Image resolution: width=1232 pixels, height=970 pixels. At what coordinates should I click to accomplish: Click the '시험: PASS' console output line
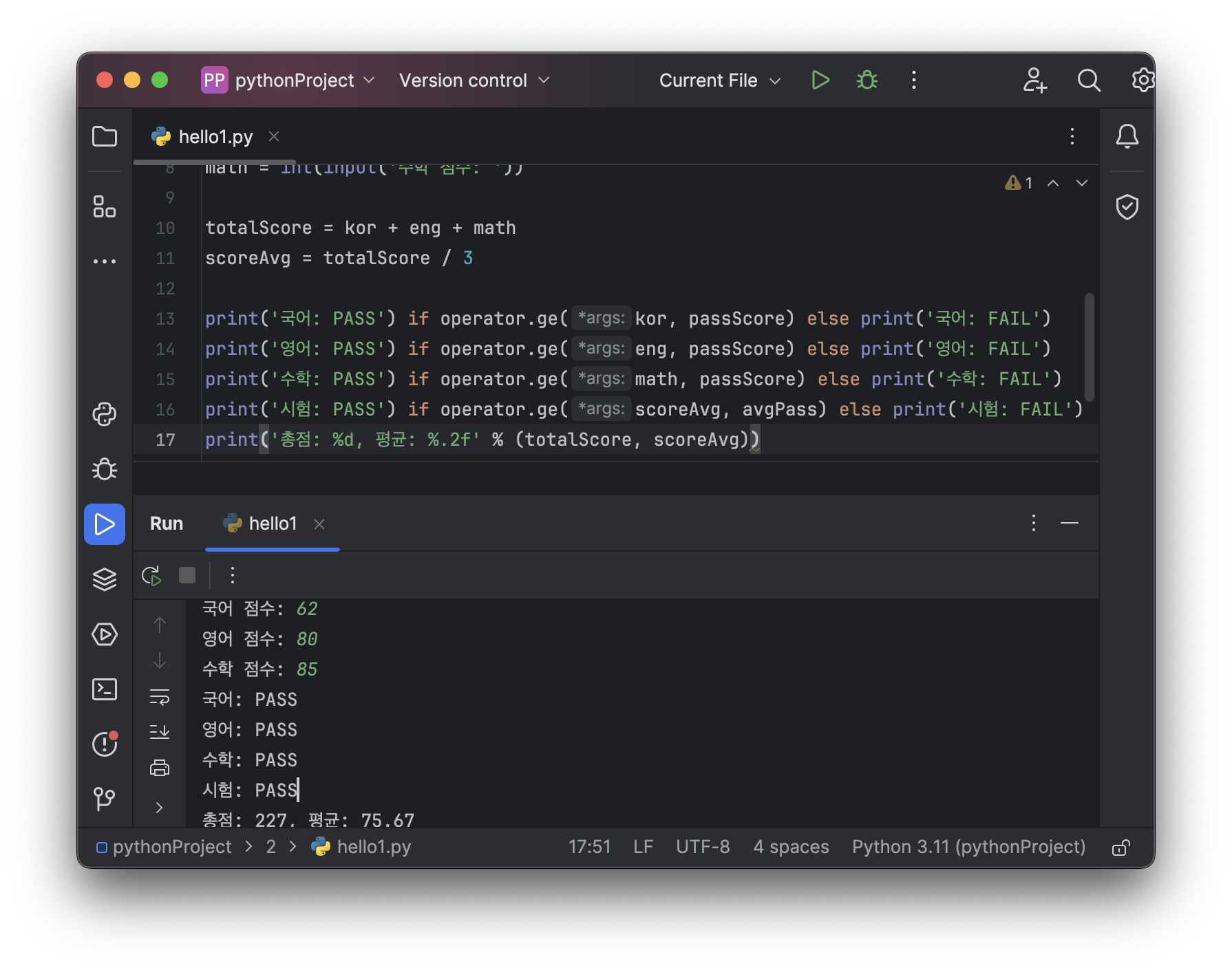click(x=250, y=790)
